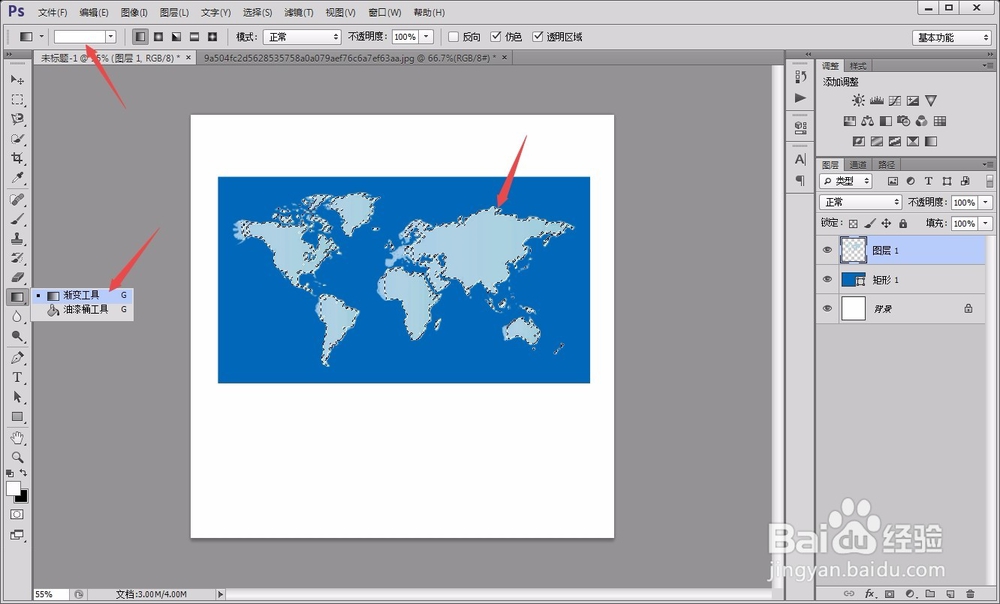1000x604 pixels.
Task: Hide the 图层 1 layer
Action: (x=827, y=250)
